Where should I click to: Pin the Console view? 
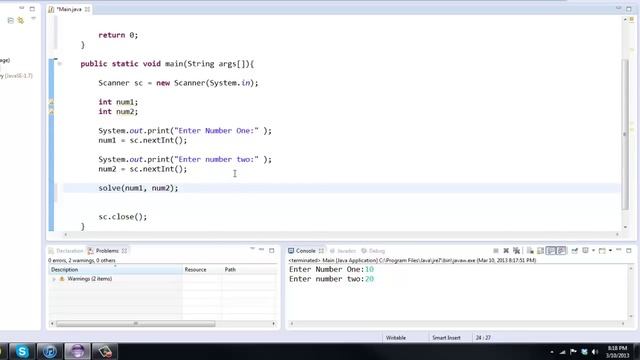[575, 251]
